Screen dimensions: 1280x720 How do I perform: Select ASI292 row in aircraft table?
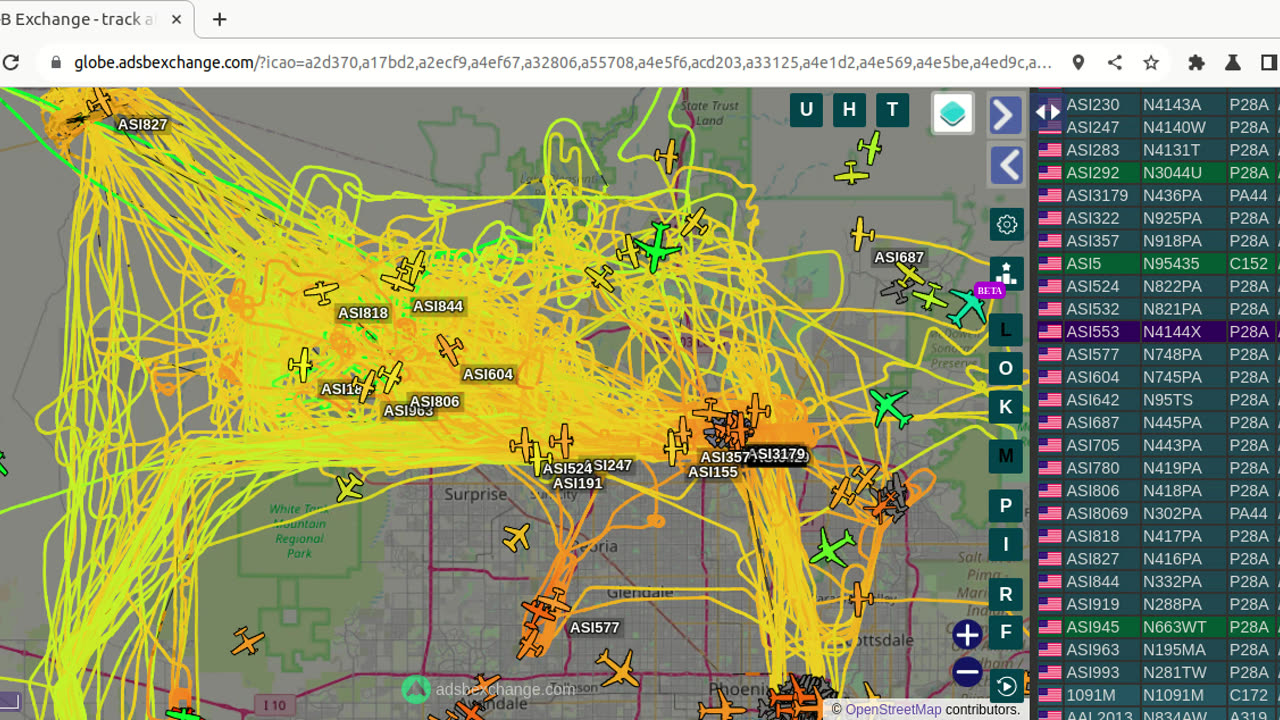[x=1155, y=172]
